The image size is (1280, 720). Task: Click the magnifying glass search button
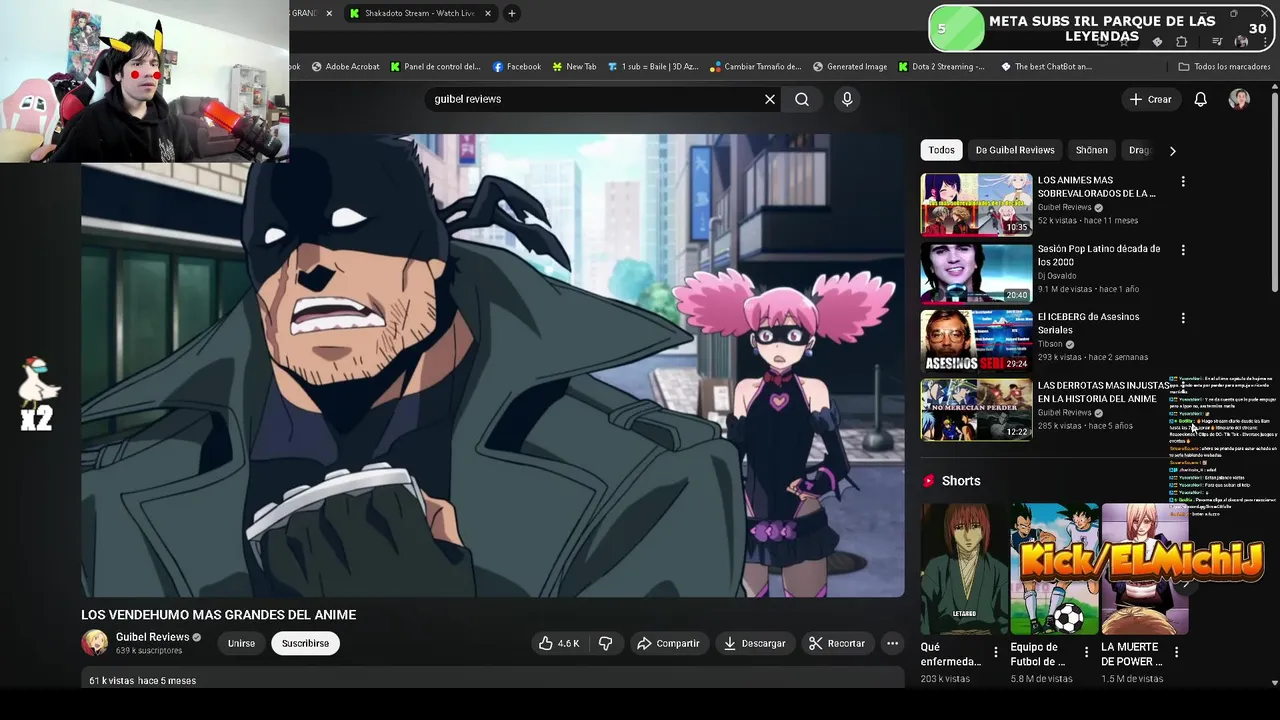tap(802, 99)
